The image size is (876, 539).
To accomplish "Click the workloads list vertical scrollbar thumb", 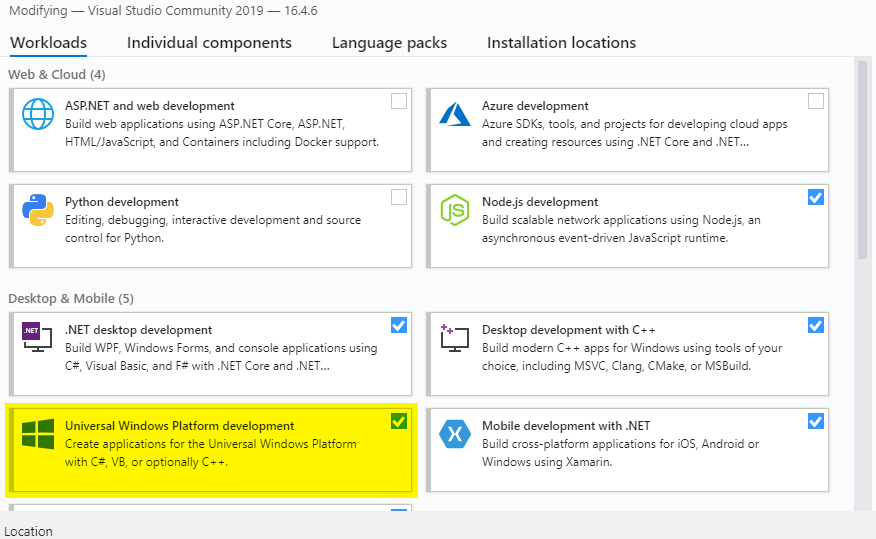I will pos(862,159).
